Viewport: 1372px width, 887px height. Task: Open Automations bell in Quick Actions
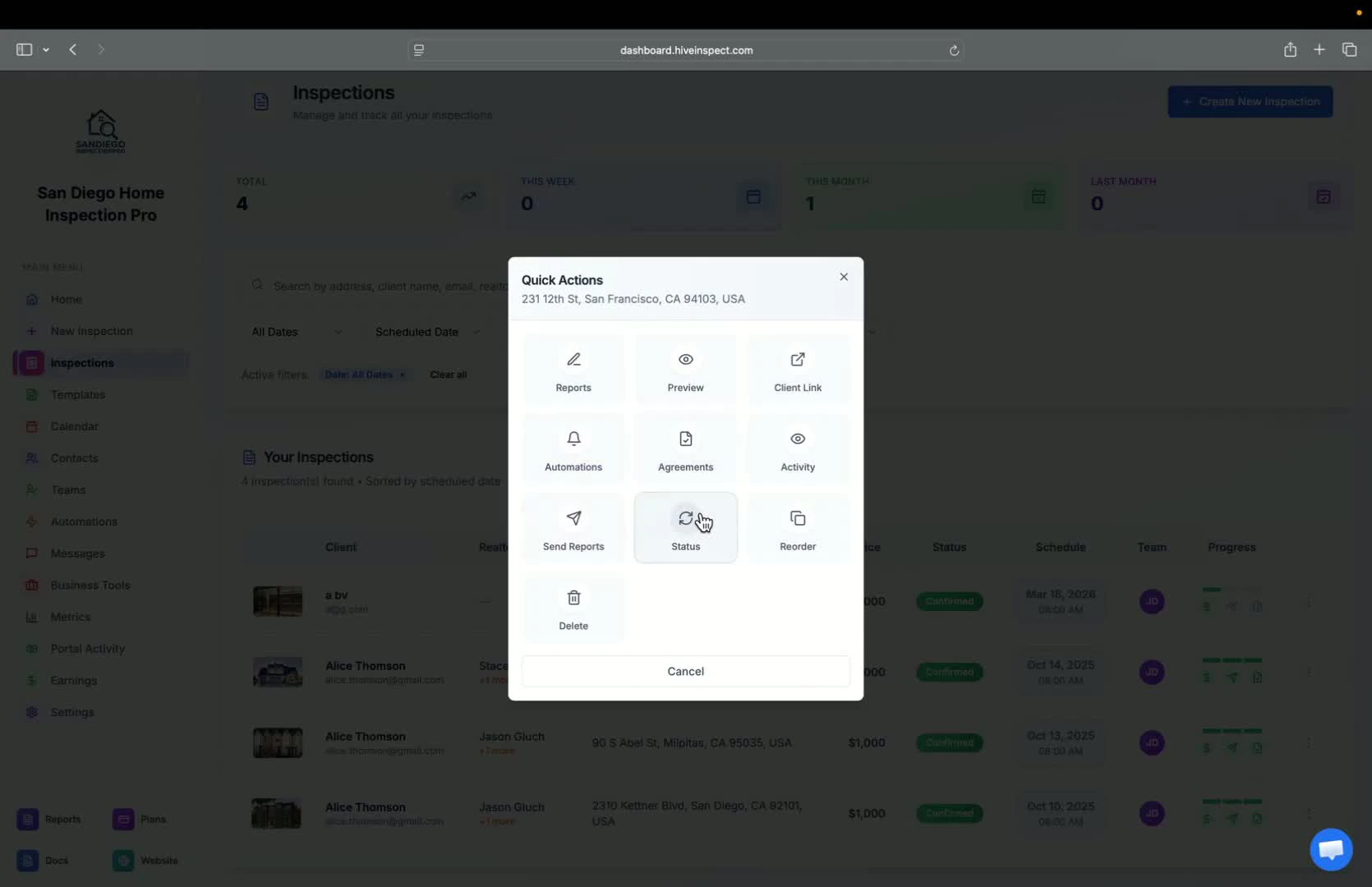[573, 448]
